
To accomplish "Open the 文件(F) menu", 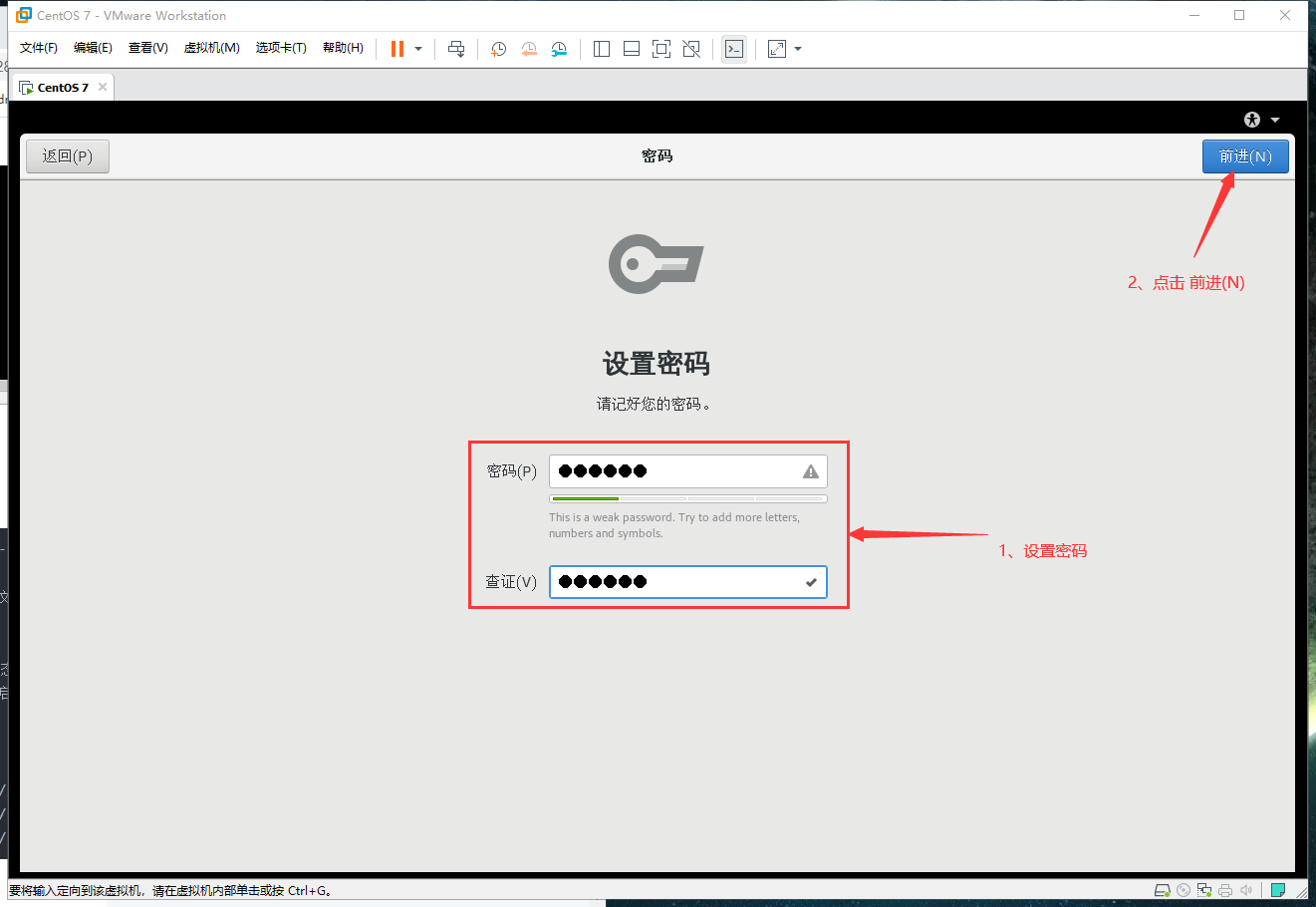I will coord(39,48).
